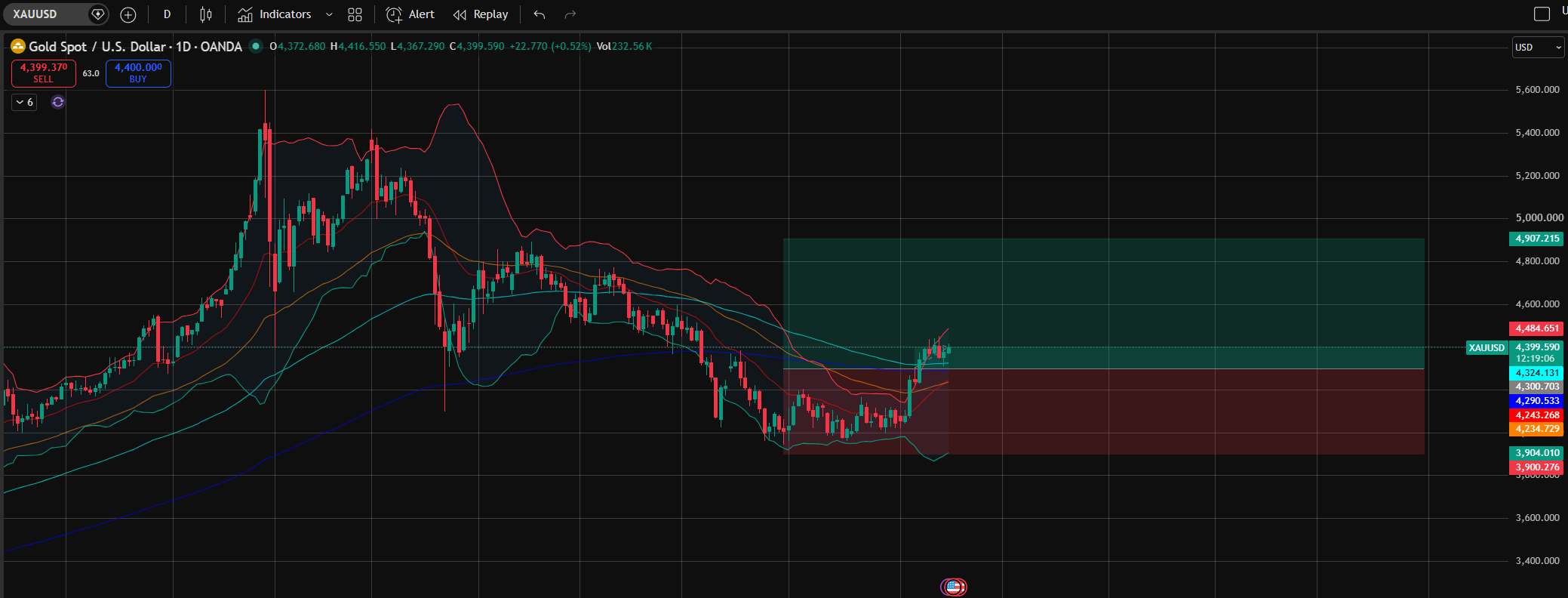This screenshot has height=598, width=1568.
Task: Change chart type with the candlestick icon
Action: (x=206, y=14)
